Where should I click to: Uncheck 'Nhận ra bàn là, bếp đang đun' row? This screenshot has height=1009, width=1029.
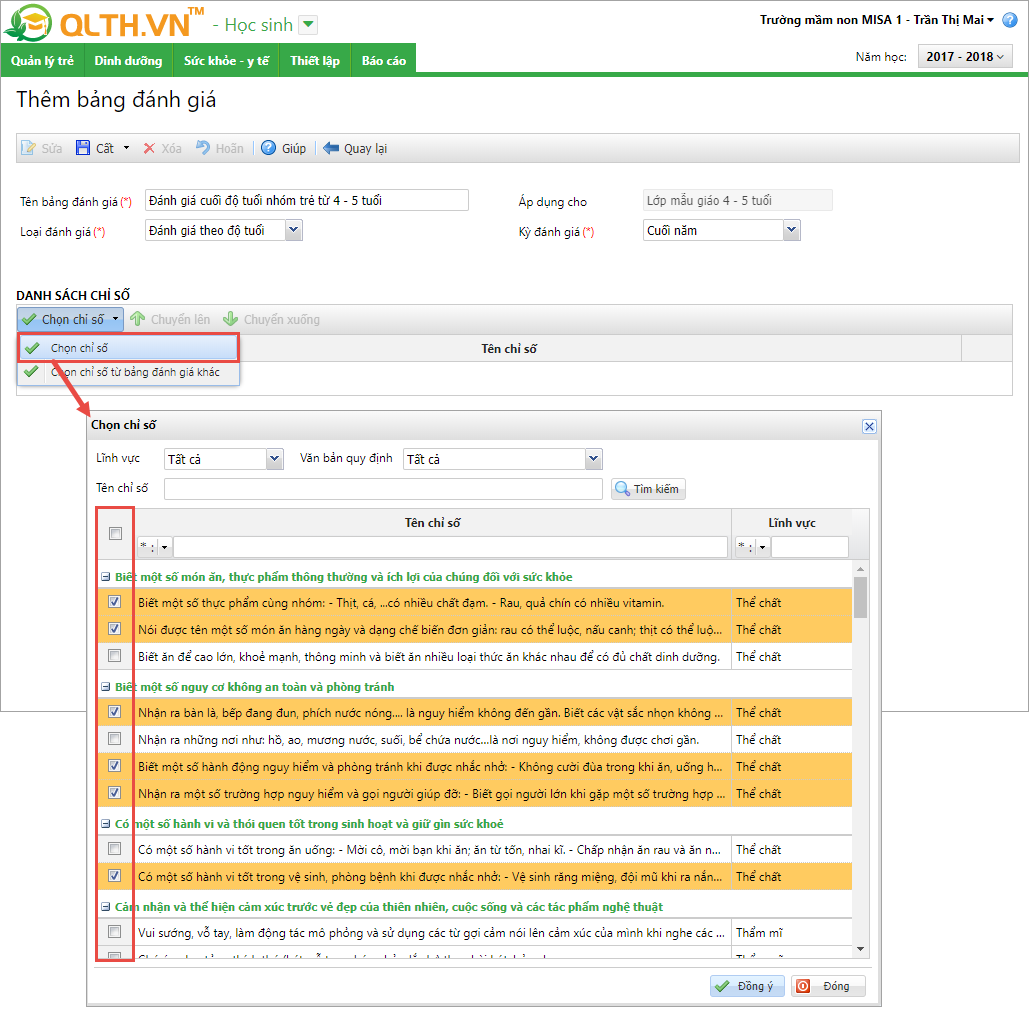[x=115, y=711]
